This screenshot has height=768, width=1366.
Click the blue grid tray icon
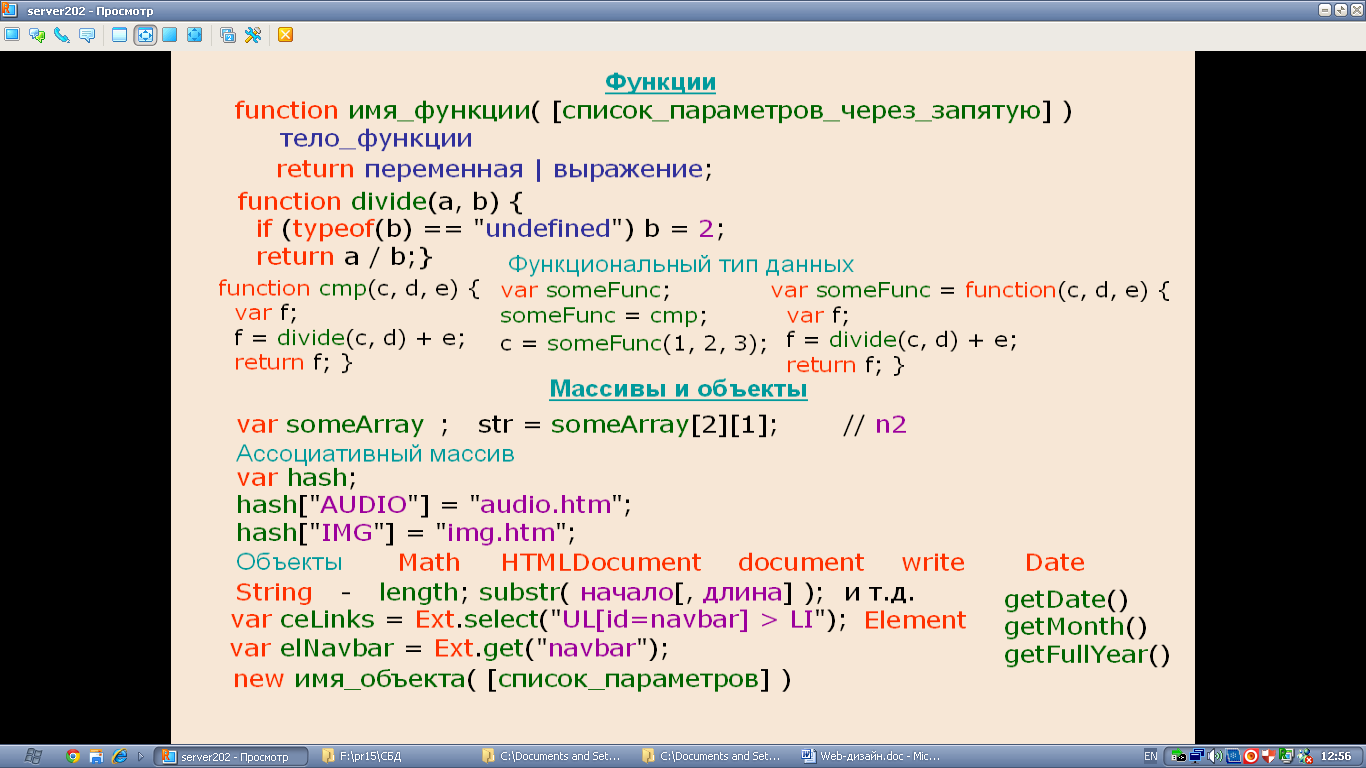(1233, 756)
